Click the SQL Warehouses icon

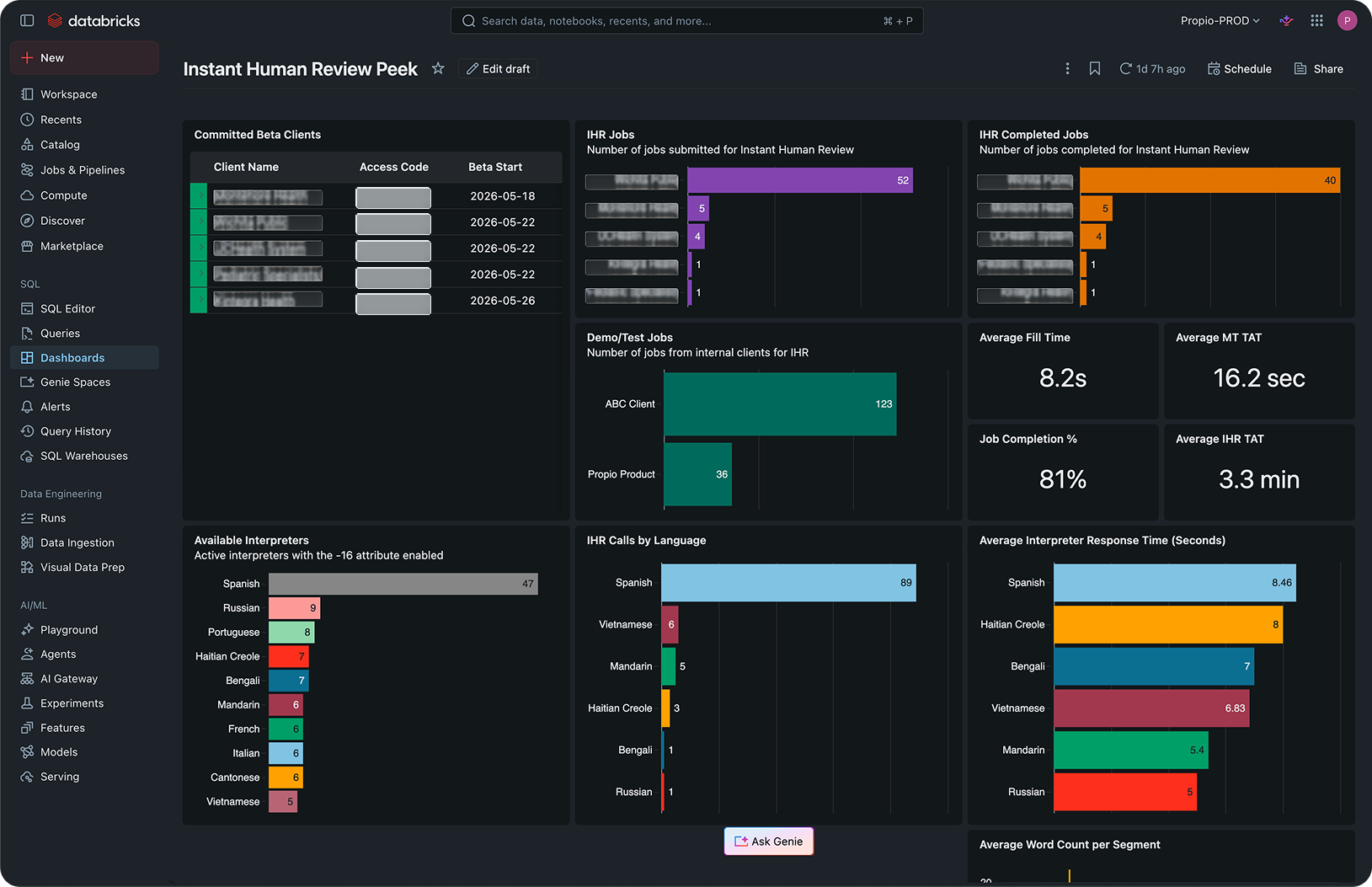(27, 456)
